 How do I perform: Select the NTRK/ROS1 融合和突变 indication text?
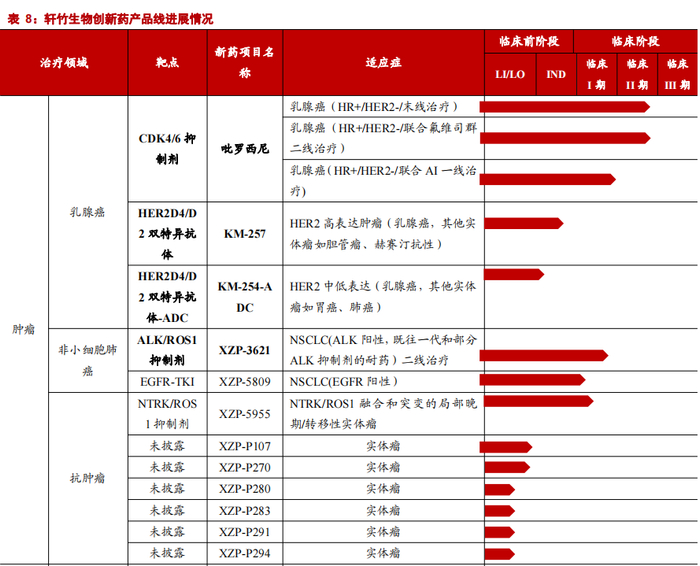pos(383,414)
